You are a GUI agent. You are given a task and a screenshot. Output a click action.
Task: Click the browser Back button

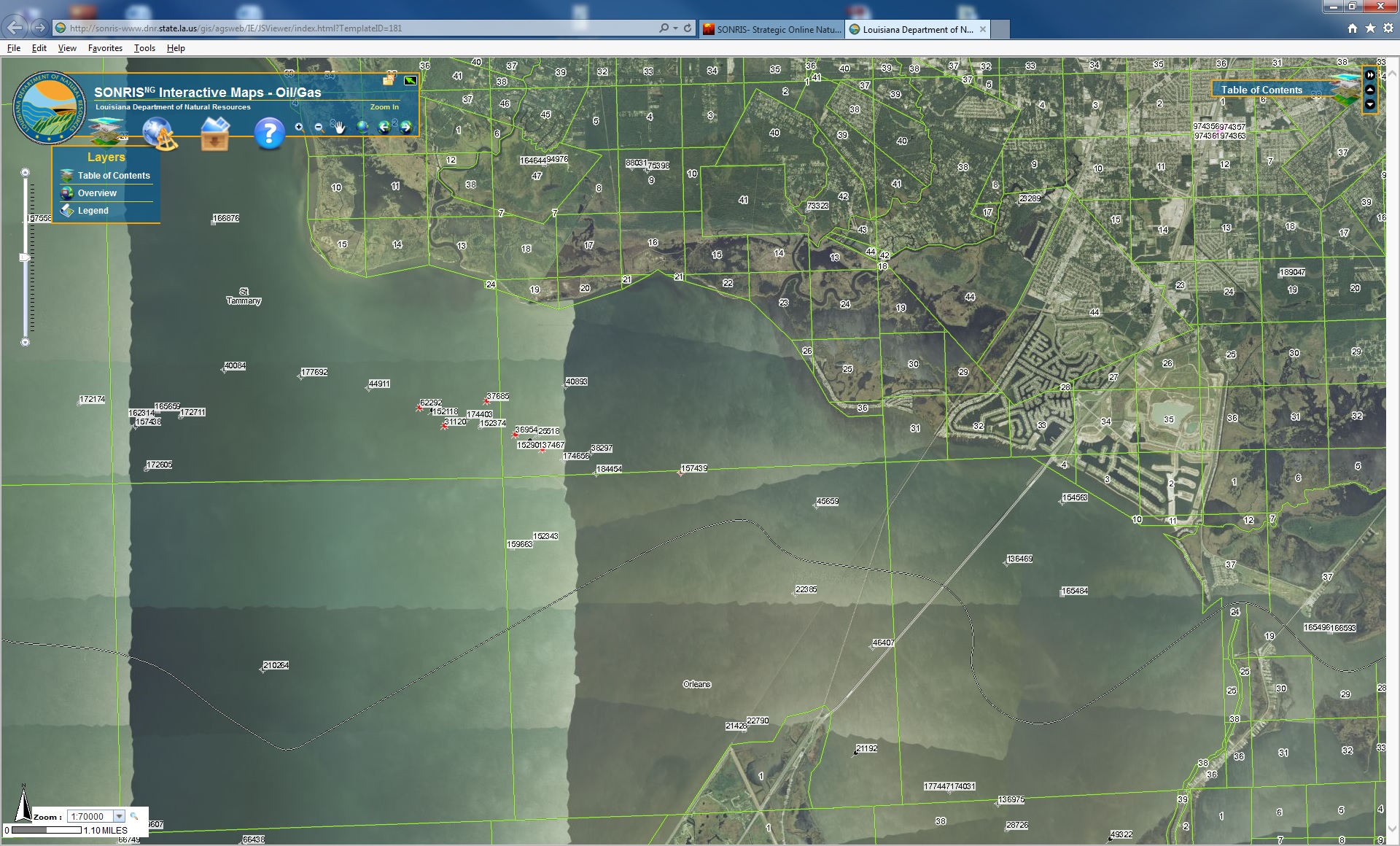tap(15, 28)
